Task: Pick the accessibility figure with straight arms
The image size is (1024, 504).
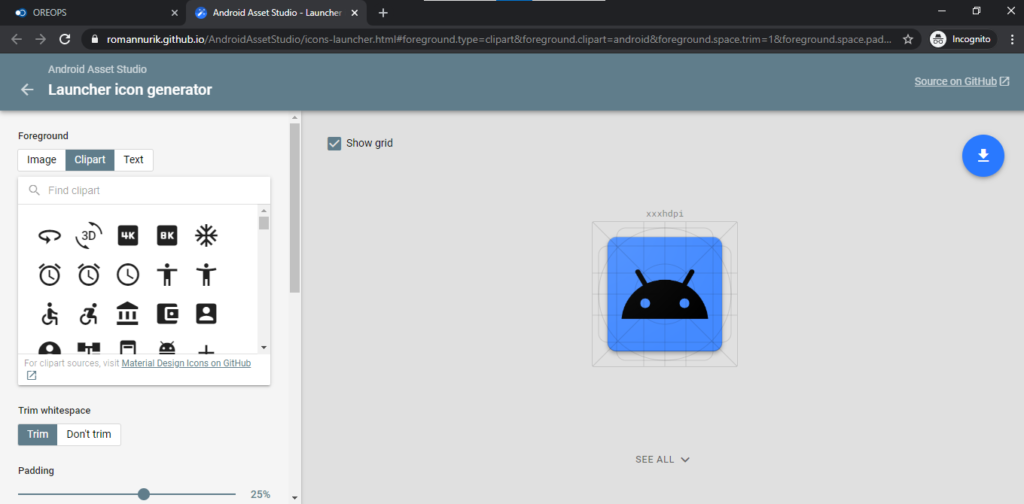Action: pos(167,275)
